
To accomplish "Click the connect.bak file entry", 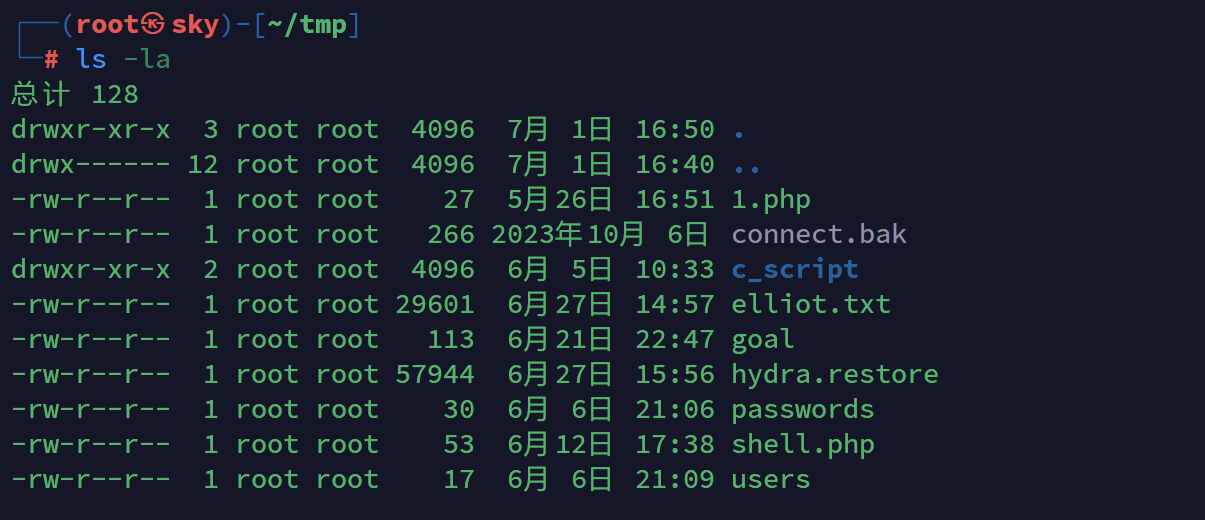I will 819,235.
